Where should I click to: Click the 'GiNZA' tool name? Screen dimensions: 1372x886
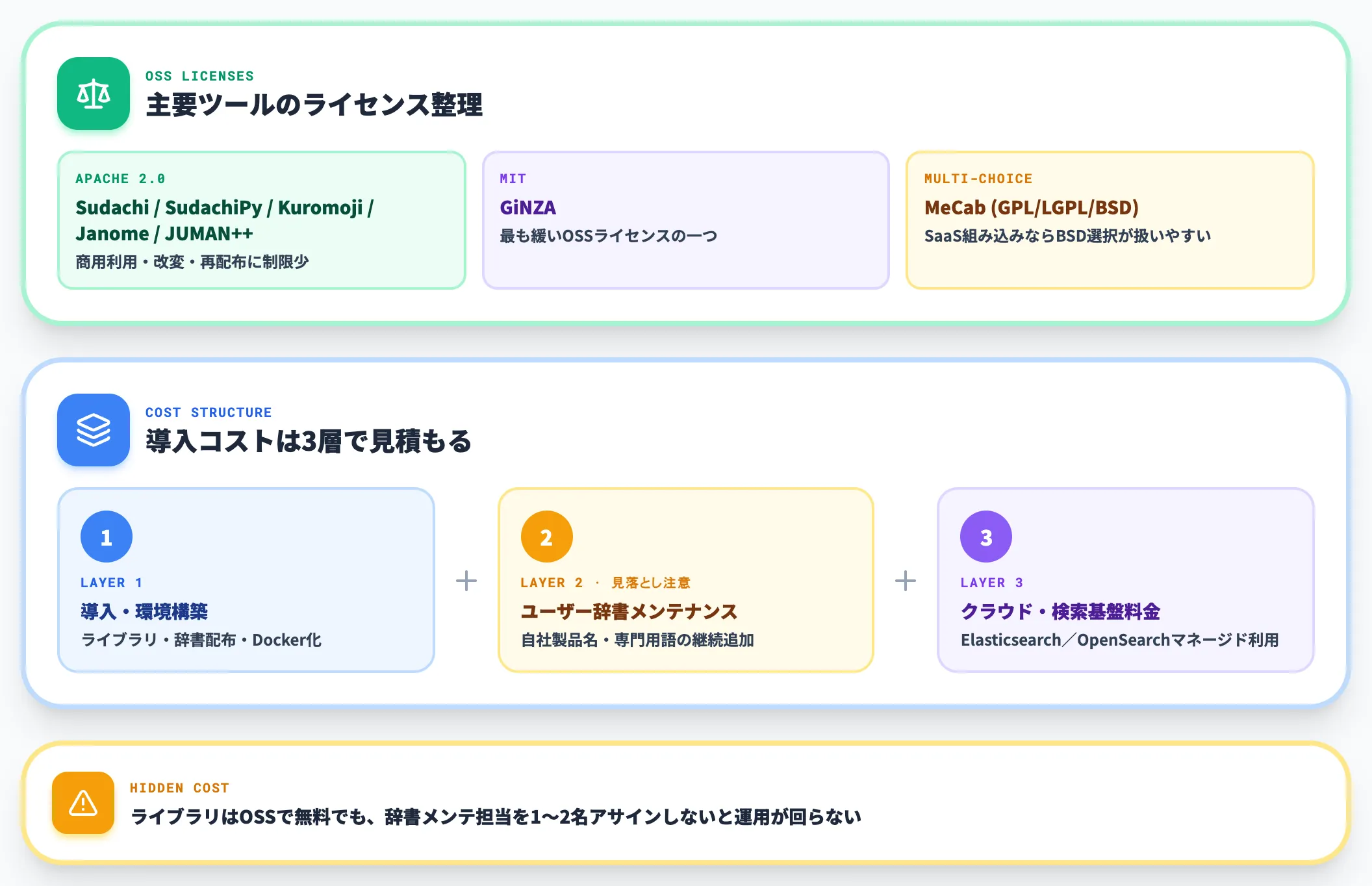[528, 208]
